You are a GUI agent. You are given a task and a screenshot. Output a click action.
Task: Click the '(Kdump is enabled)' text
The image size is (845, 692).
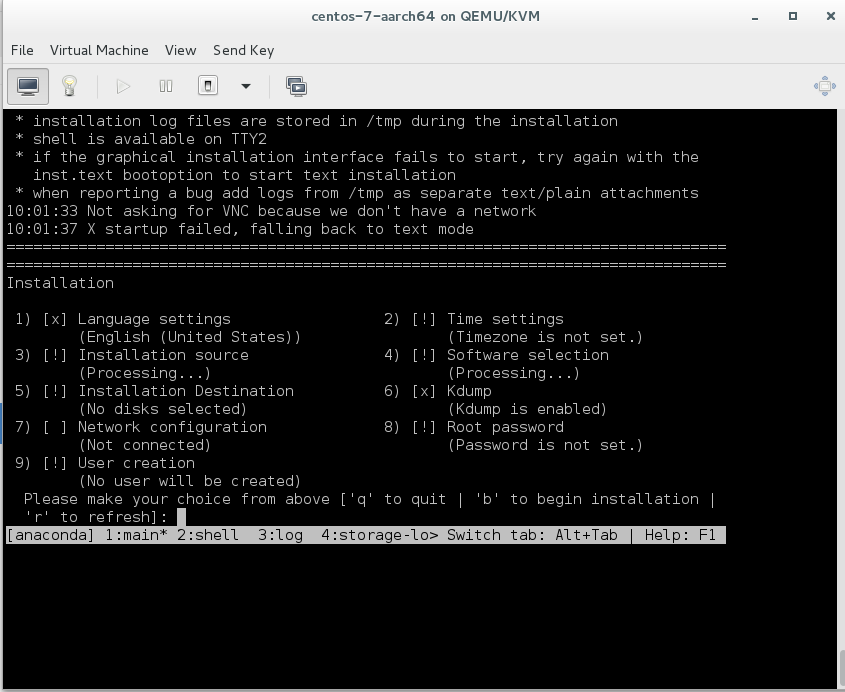coord(527,410)
